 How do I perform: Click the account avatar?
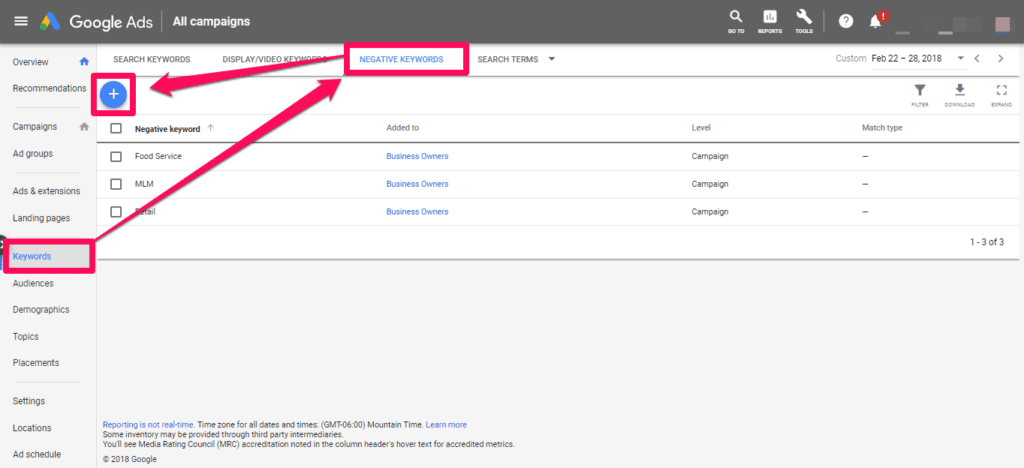point(1002,24)
